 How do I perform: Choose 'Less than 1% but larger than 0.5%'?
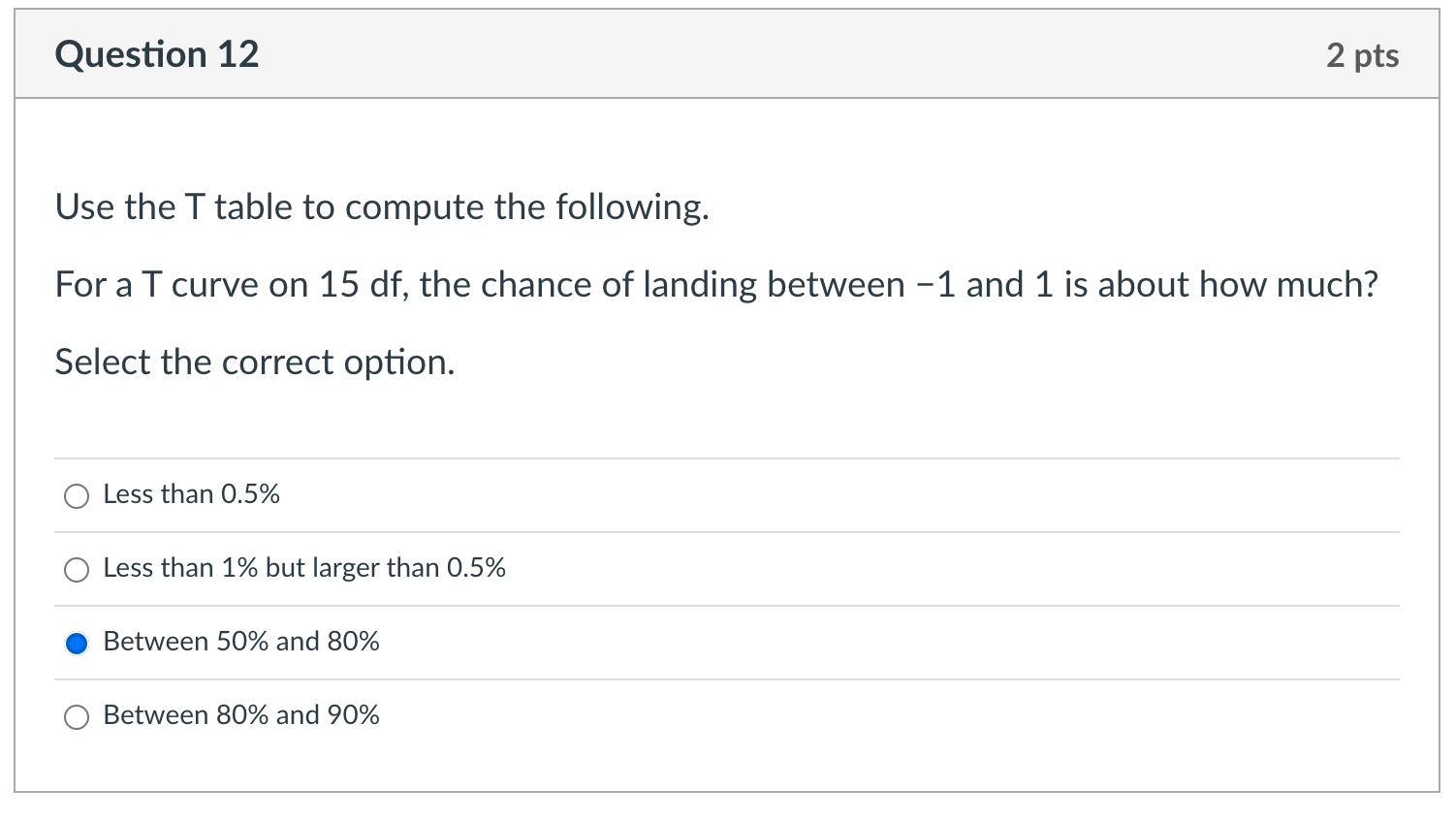pos(77,569)
